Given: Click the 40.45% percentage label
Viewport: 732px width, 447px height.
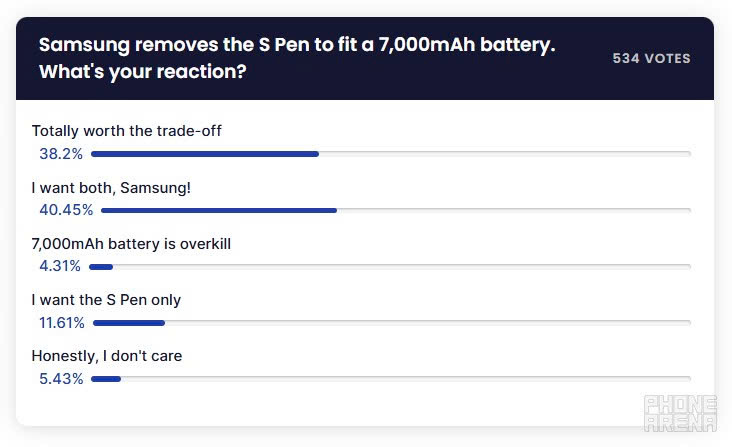Looking at the screenshot, I should [66, 210].
